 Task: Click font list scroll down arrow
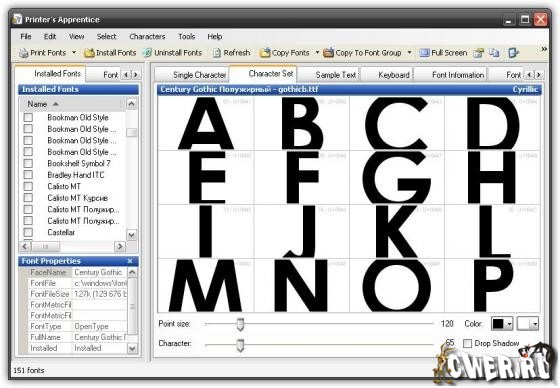click(x=131, y=235)
